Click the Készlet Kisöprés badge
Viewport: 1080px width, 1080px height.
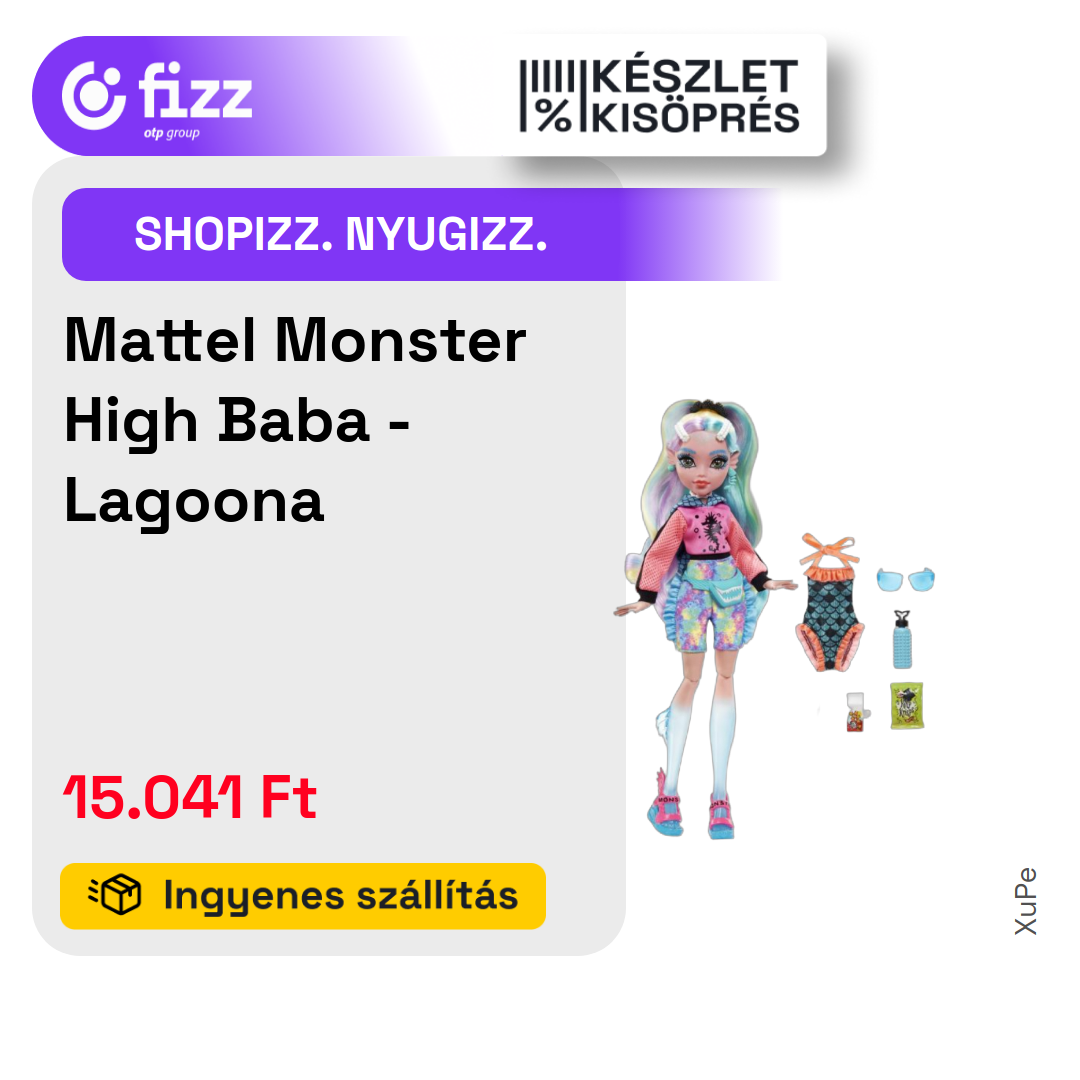(660, 96)
